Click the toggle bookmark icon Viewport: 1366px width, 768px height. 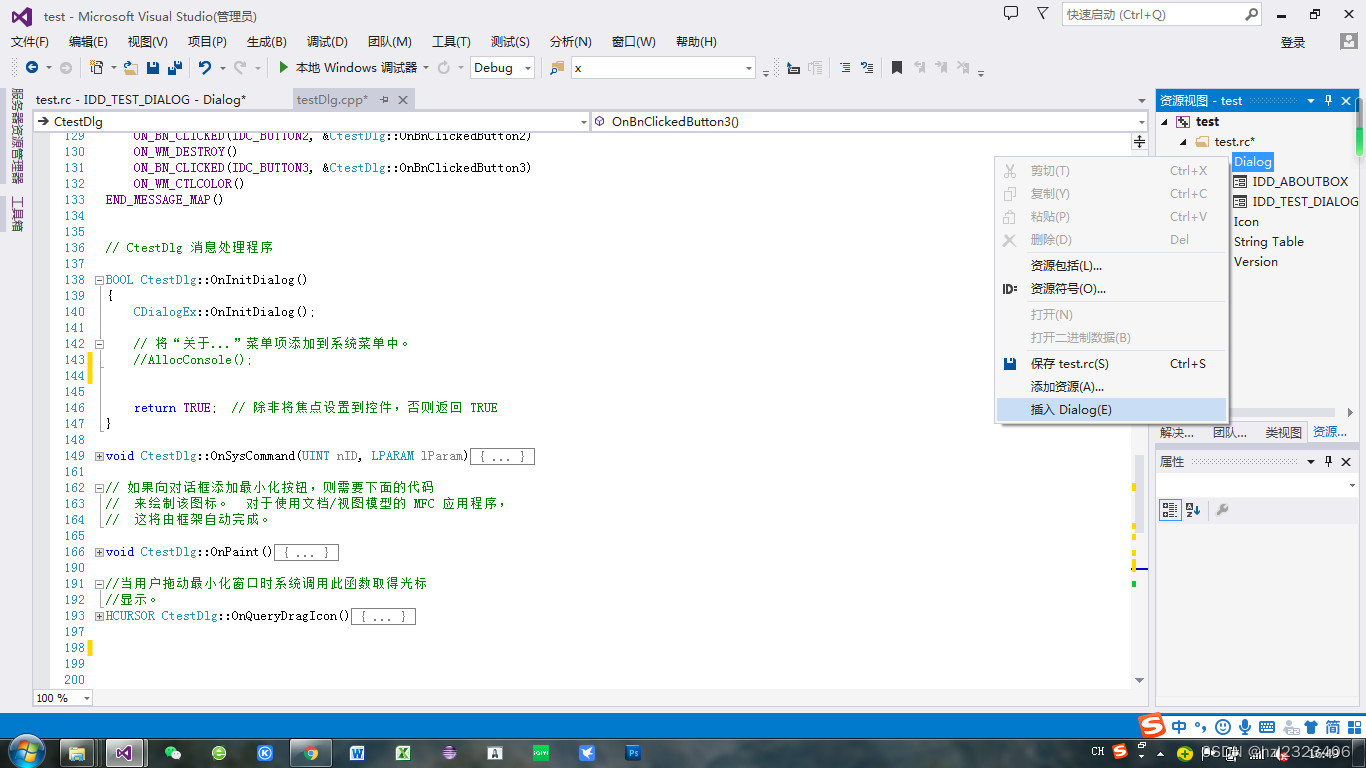coord(897,68)
